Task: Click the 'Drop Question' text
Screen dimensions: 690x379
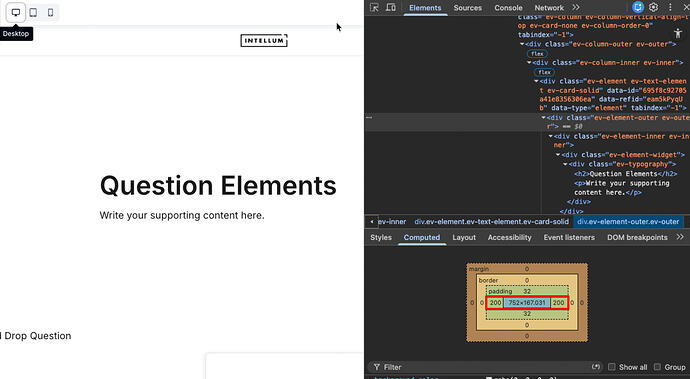Action: pyautogui.click(x=37, y=335)
